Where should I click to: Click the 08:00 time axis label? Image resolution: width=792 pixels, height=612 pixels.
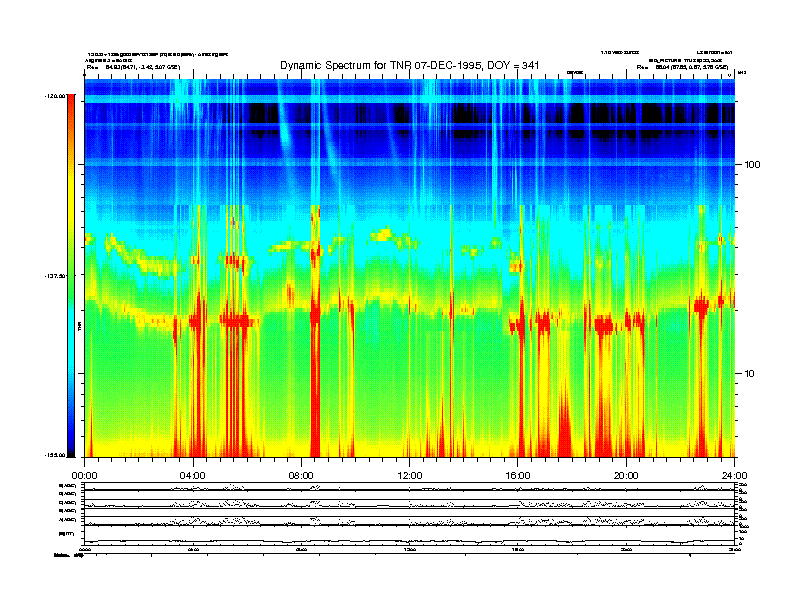click(301, 476)
